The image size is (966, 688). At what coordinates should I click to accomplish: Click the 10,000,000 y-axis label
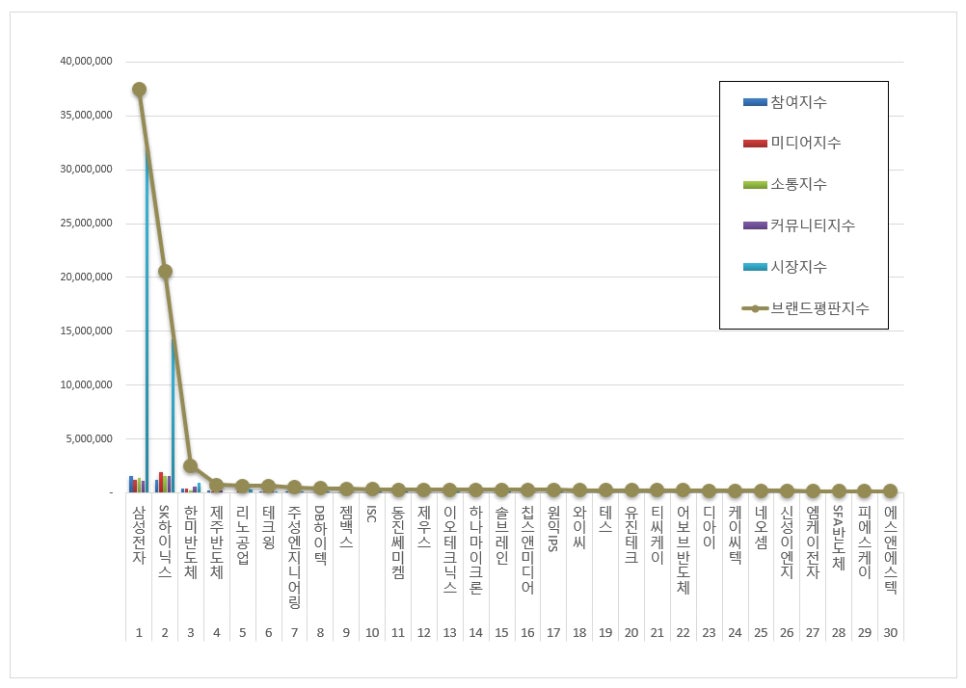(86, 384)
